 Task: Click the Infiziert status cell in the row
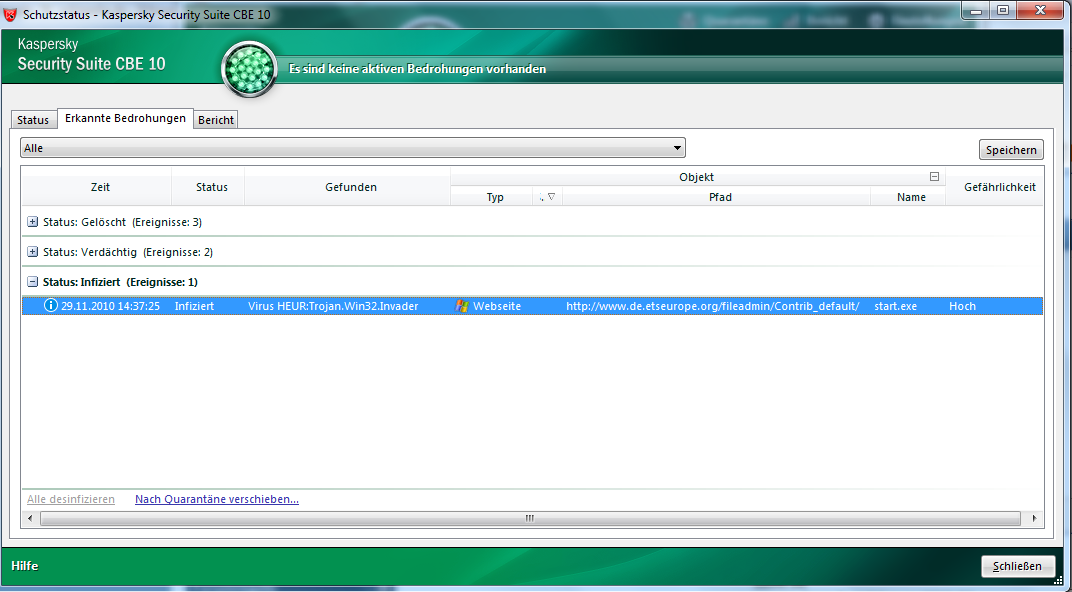(194, 306)
